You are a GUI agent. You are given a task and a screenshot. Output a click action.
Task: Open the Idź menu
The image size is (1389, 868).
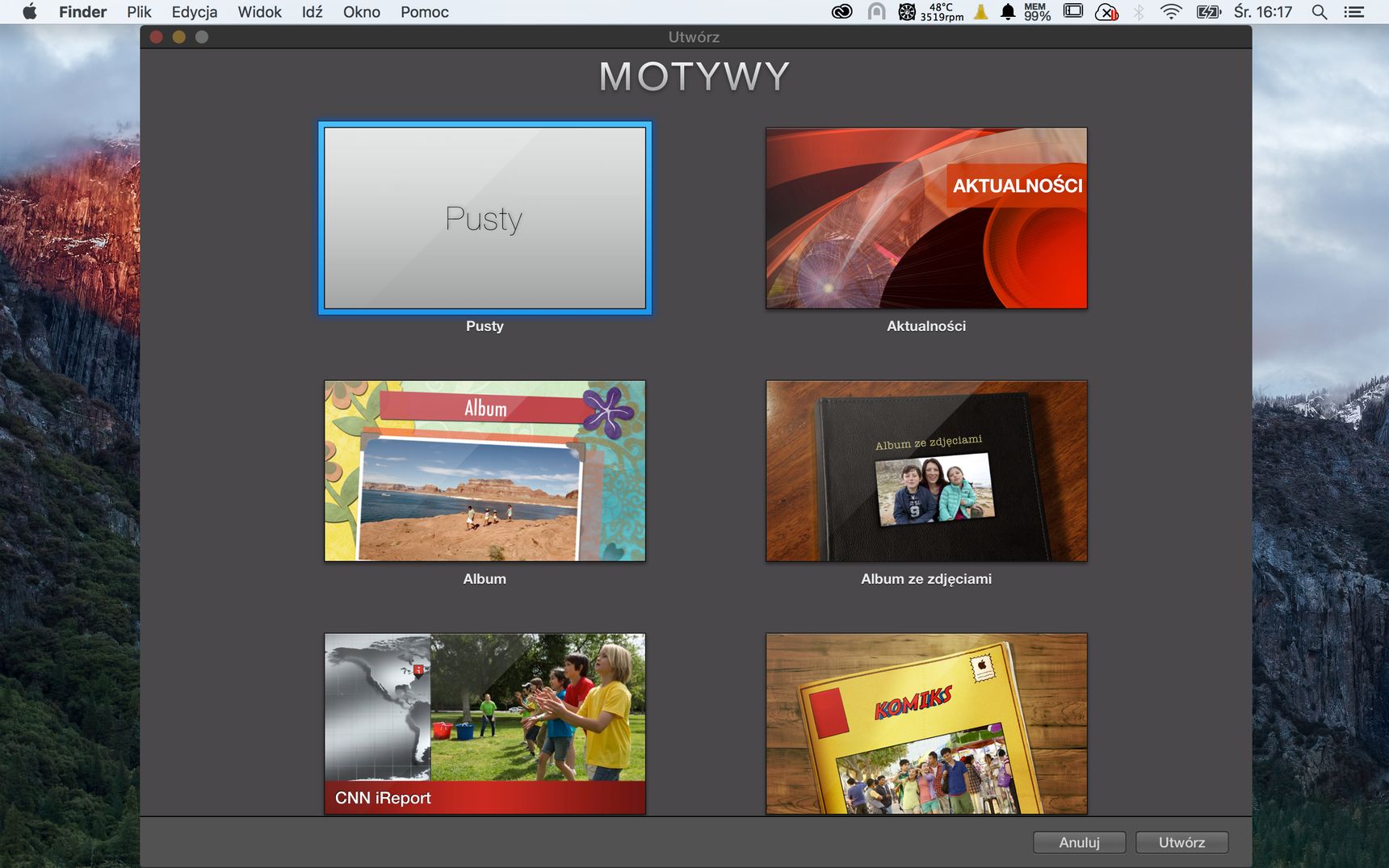tap(312, 12)
